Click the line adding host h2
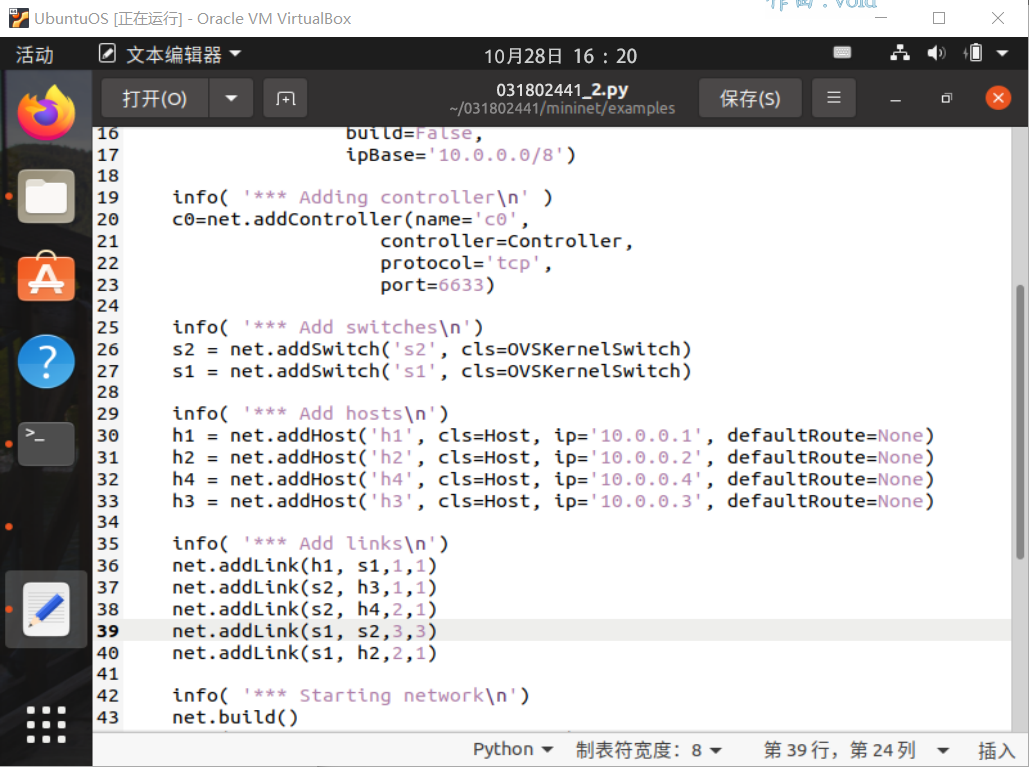The width and height of the screenshot is (1030, 768). 553,457
